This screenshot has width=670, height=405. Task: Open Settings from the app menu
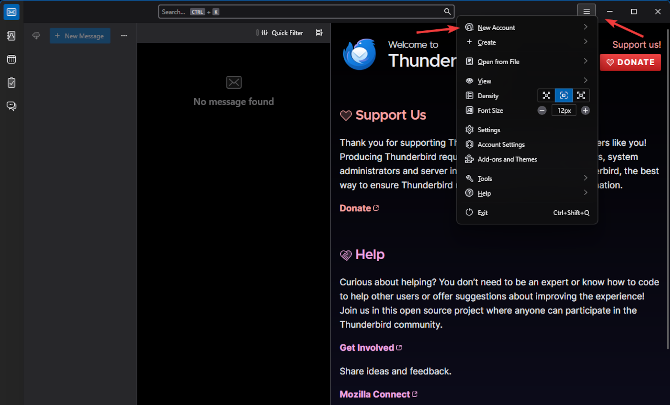[526, 129]
